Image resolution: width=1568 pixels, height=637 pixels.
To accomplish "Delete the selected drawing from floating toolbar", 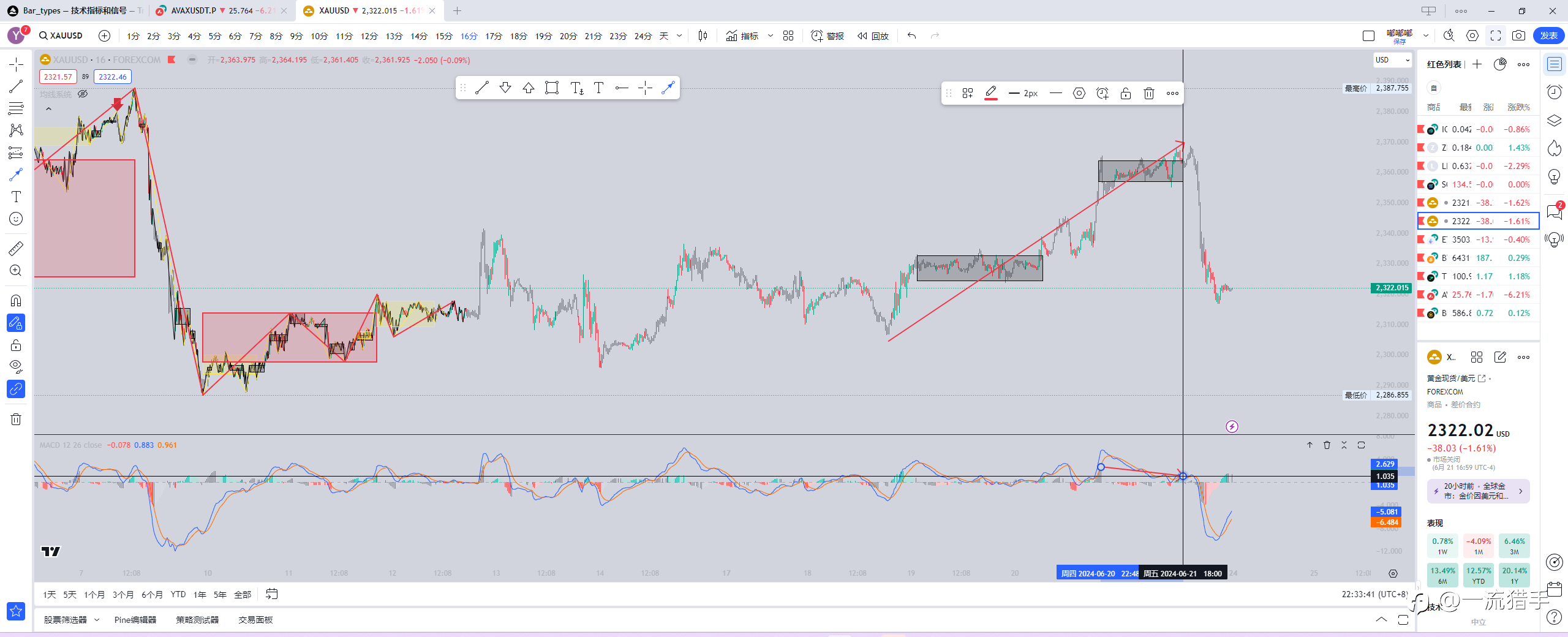I will [x=1149, y=93].
